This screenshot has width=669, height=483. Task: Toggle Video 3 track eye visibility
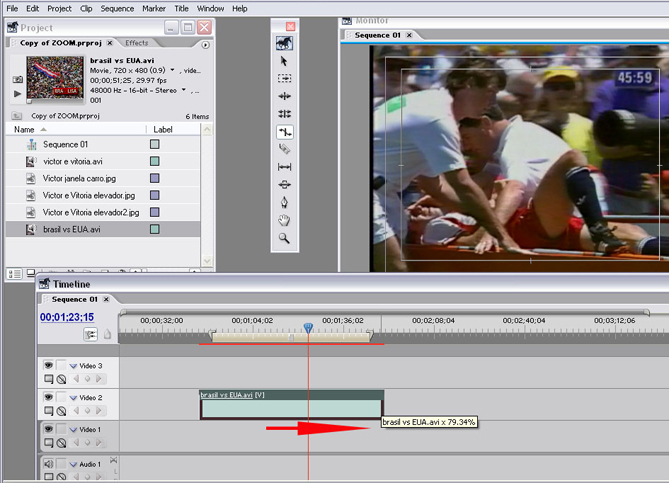47,366
